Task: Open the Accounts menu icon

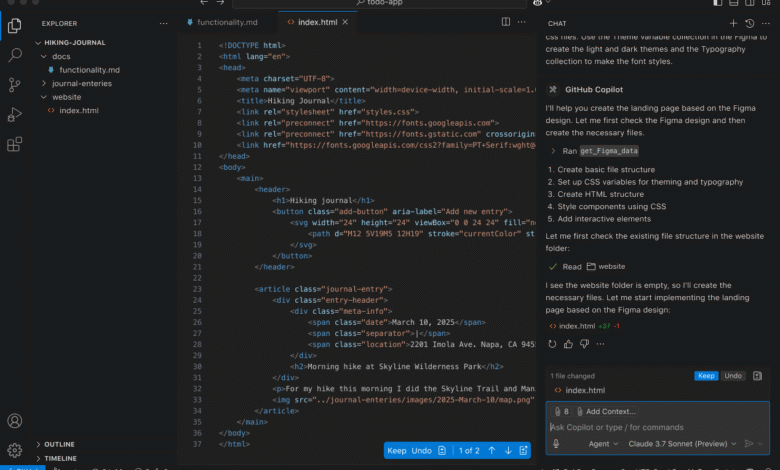Action: pos(14,421)
